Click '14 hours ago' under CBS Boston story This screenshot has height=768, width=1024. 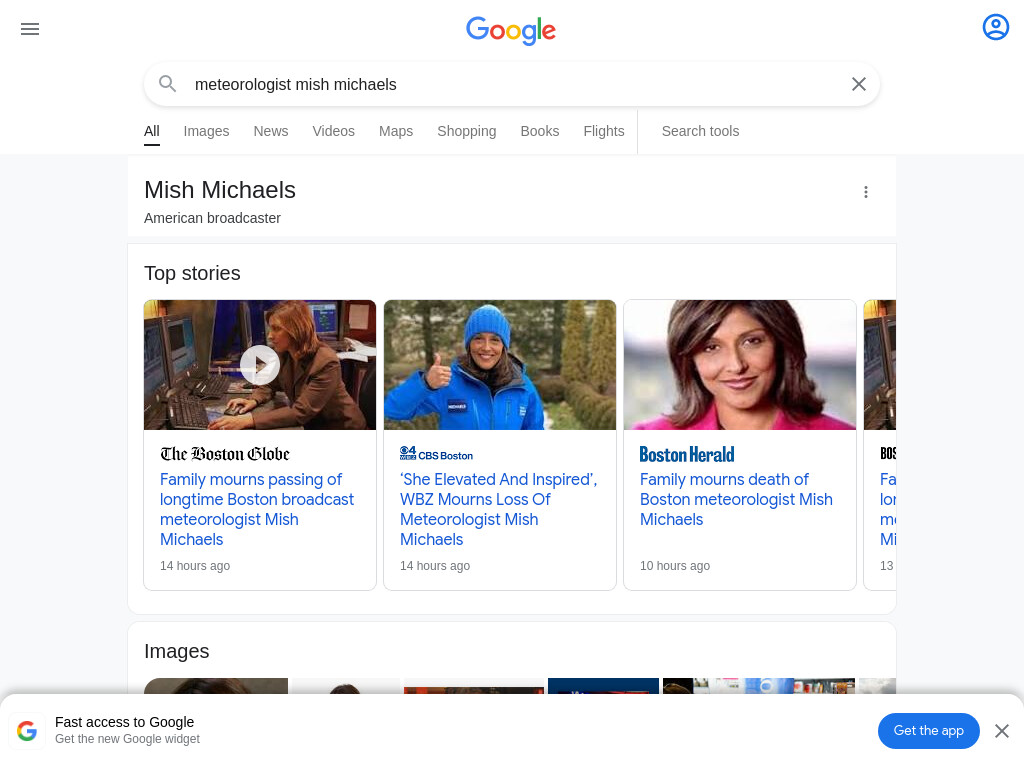click(435, 566)
